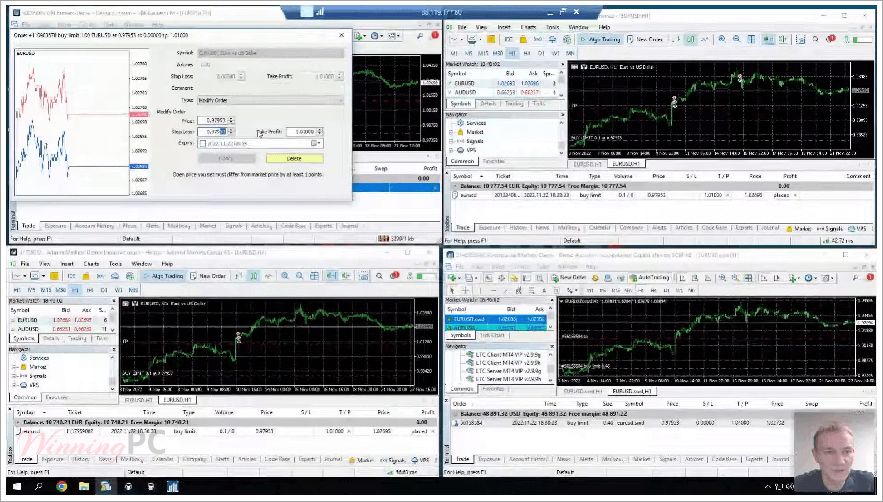Click the Stop Loss input field in Modify Order
This screenshot has height=502, width=883.
coord(213,132)
